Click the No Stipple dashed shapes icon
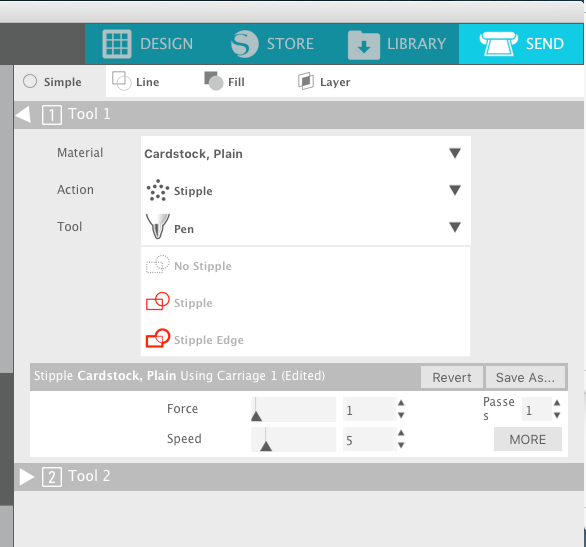The image size is (586, 547). (157, 264)
